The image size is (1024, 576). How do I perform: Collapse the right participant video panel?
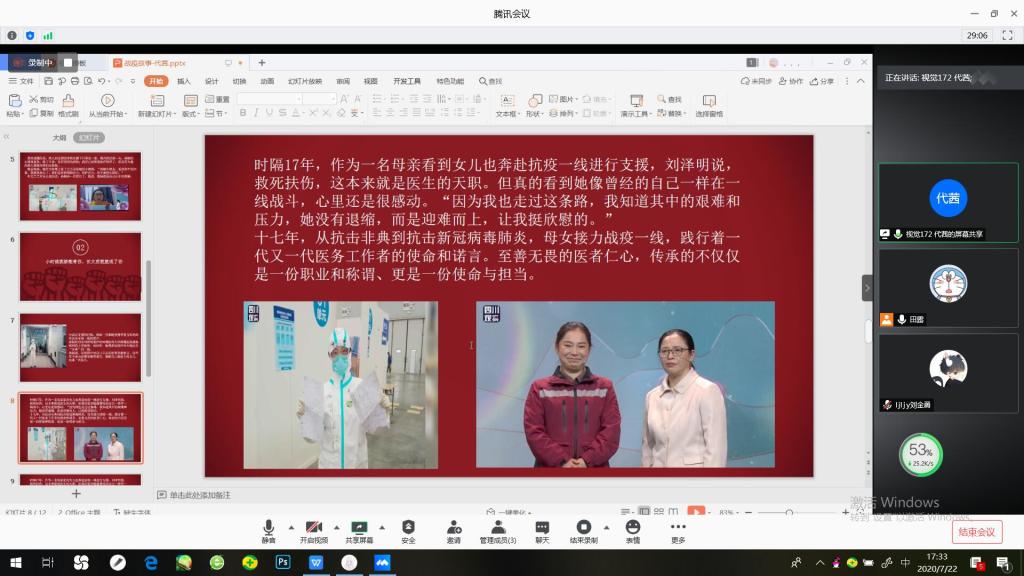(867, 288)
